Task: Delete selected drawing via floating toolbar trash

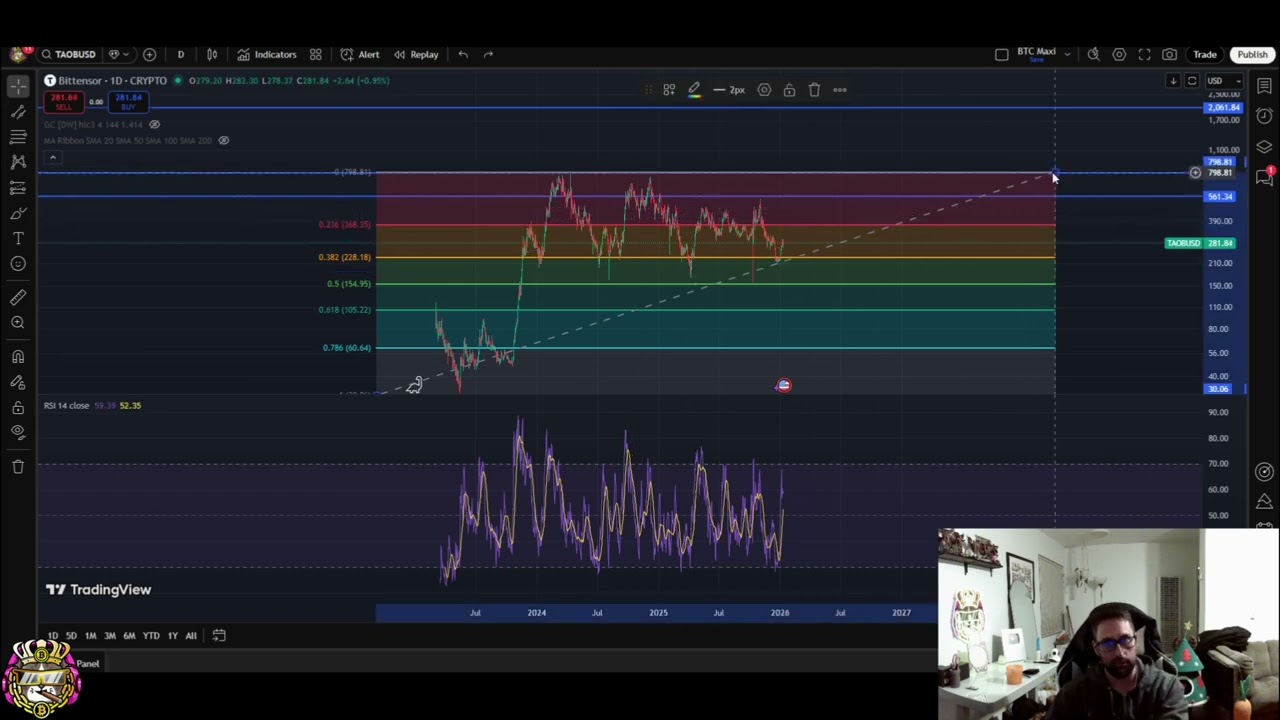Action: 814,90
